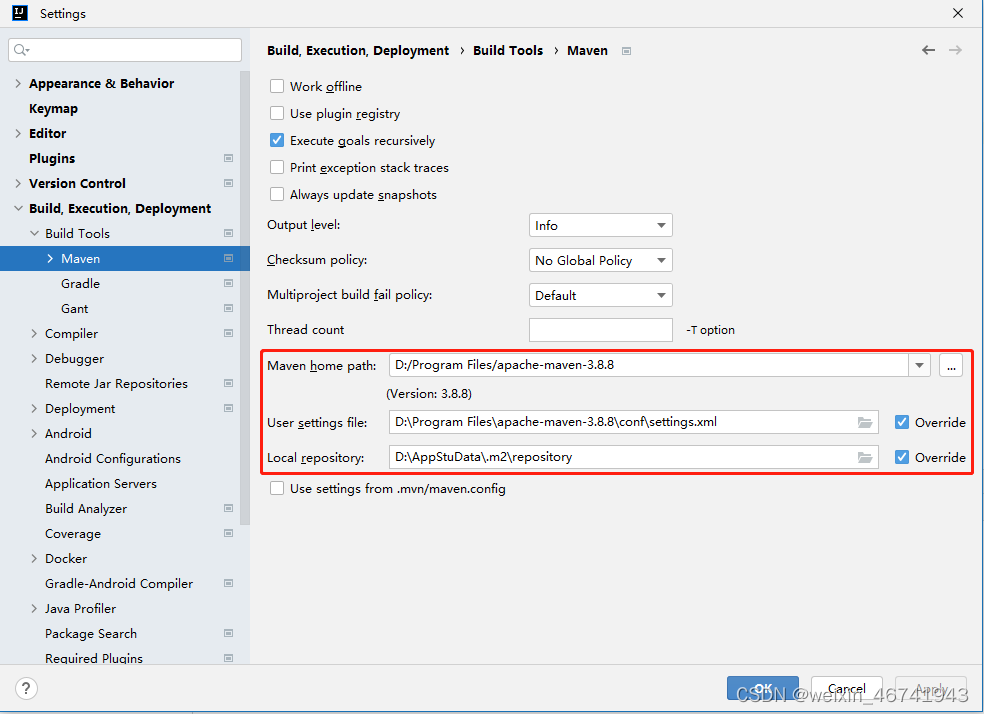Click the User settings file path field
The image size is (984, 714).
633,422
